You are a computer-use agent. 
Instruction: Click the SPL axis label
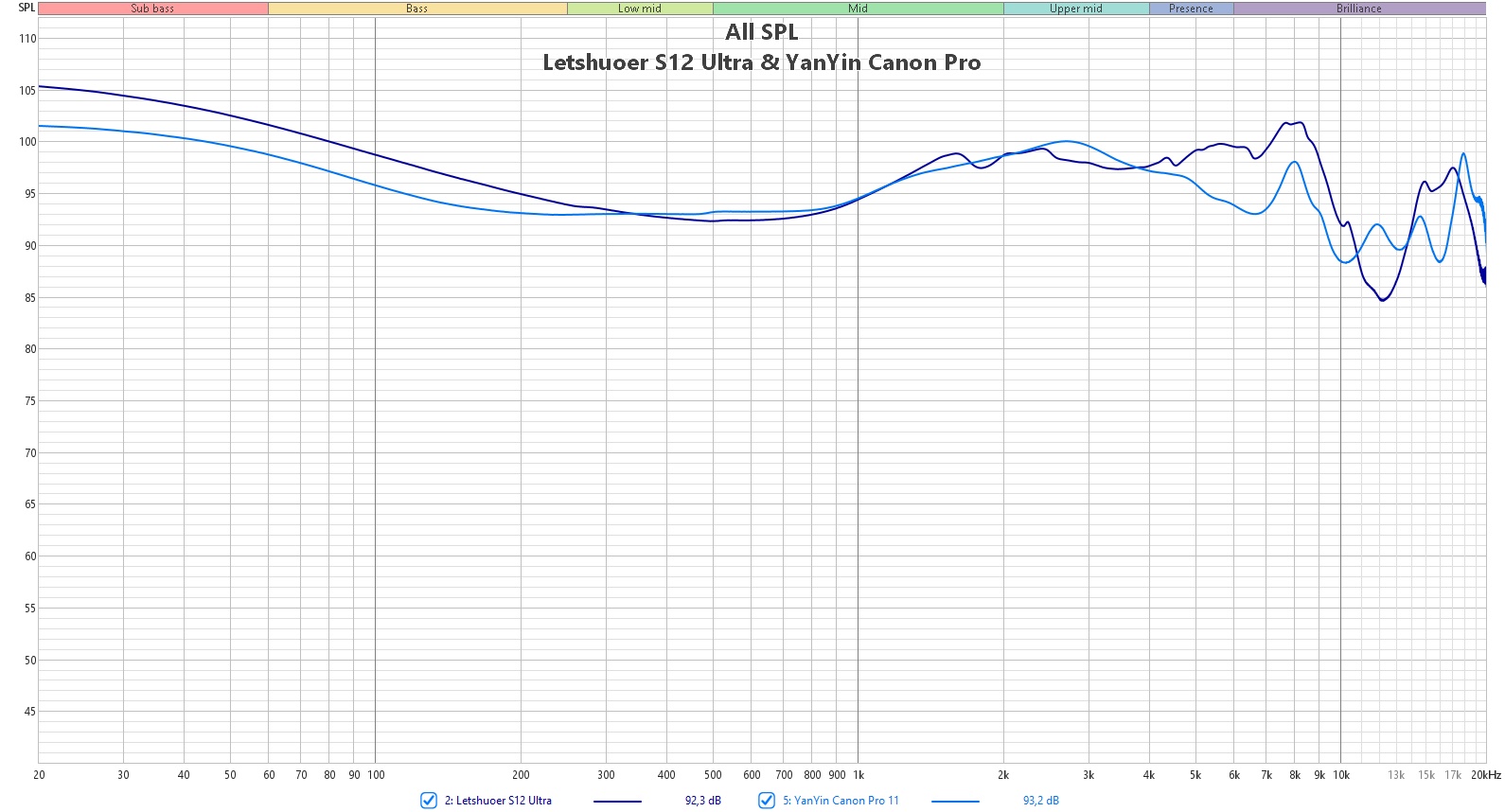click(x=27, y=8)
